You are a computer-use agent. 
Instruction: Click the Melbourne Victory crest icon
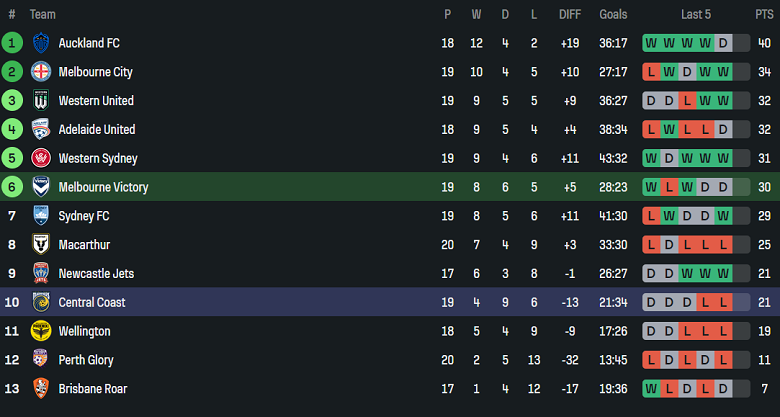click(x=41, y=187)
